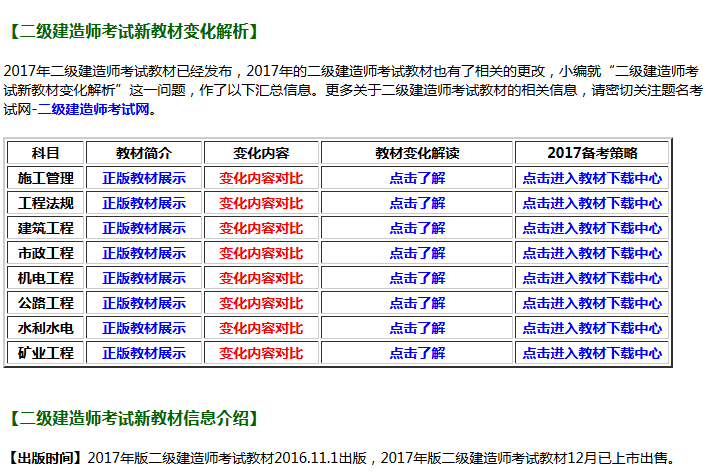Click the 工程法规 subject cell

coord(45,203)
